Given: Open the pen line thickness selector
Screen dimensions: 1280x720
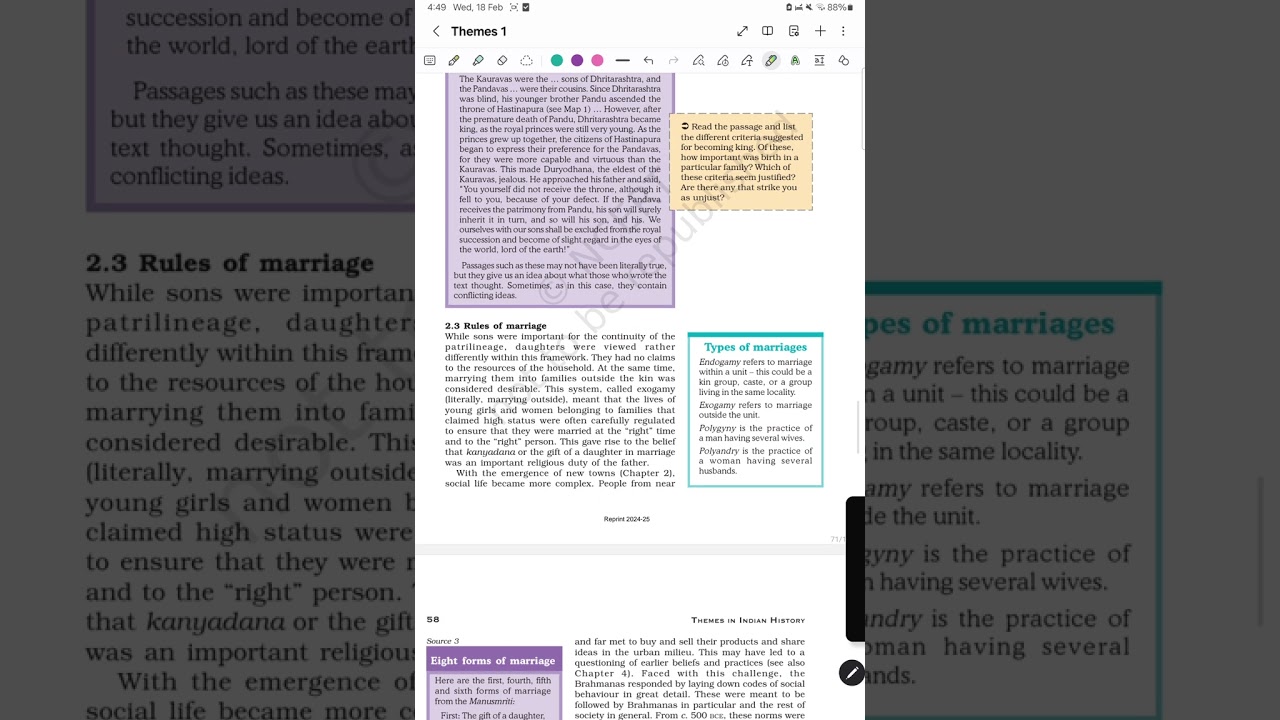Looking at the screenshot, I should click(x=622, y=61).
